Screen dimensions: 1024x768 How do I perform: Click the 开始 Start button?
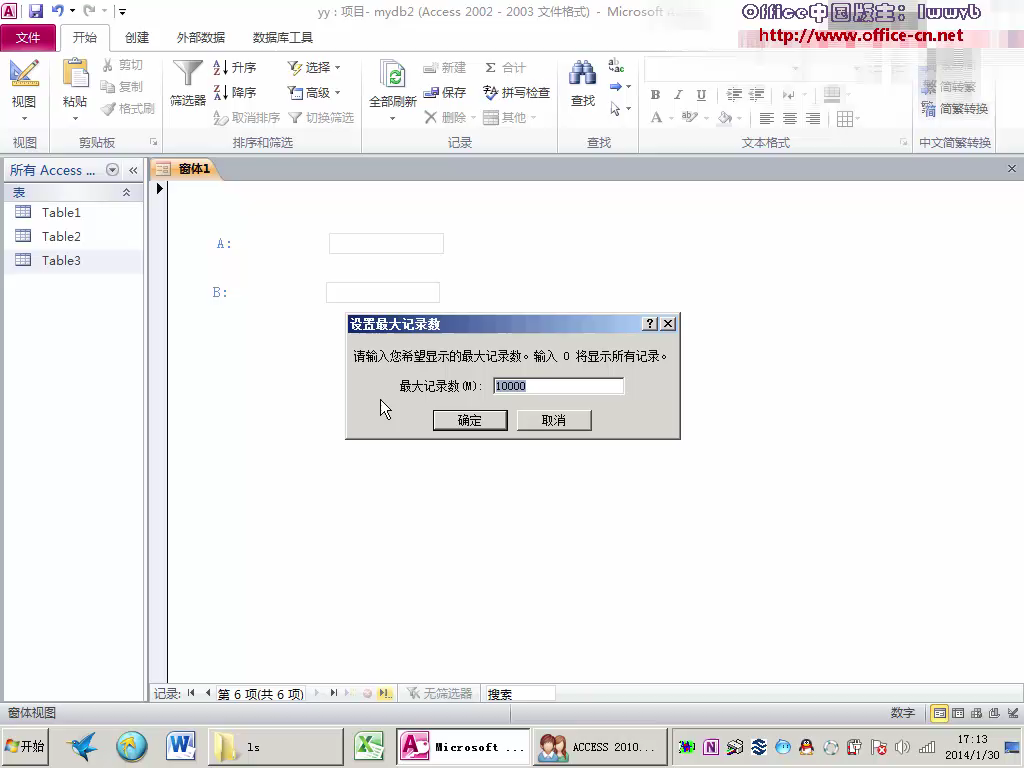click(x=25, y=746)
